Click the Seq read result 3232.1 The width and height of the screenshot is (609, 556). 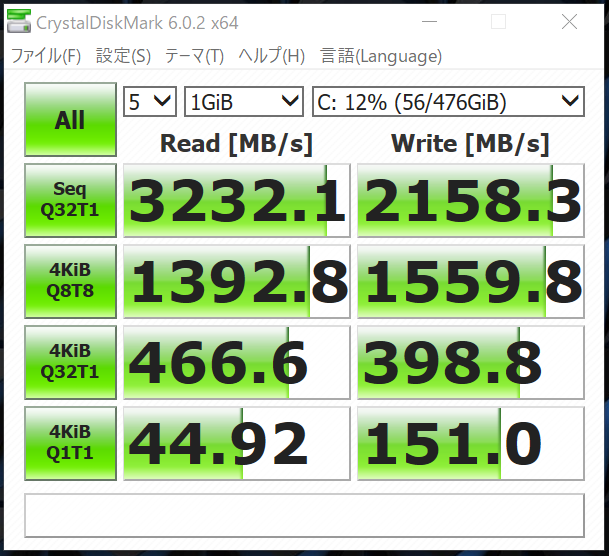coord(237,200)
